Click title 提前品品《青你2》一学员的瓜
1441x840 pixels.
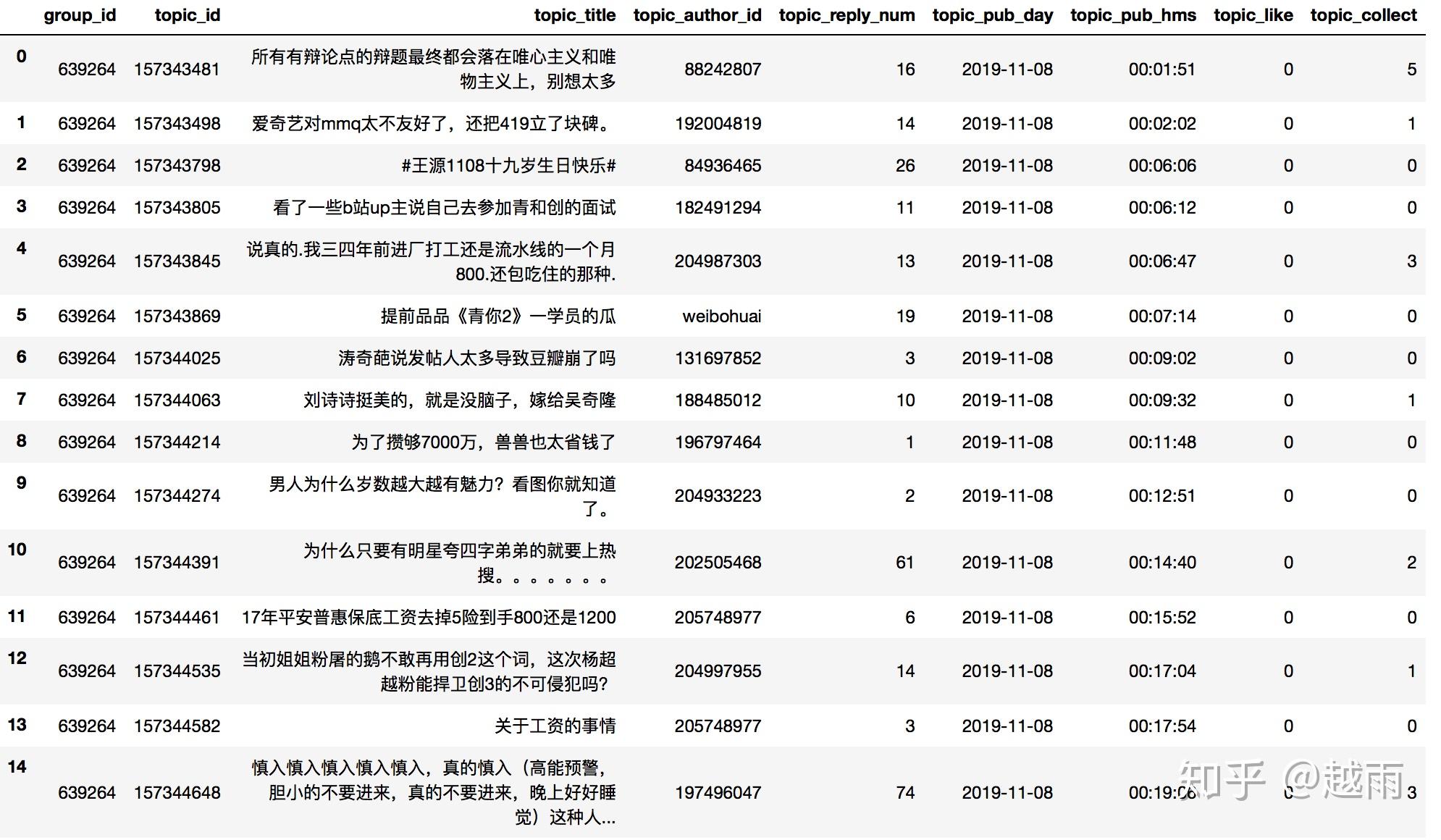[x=498, y=316]
